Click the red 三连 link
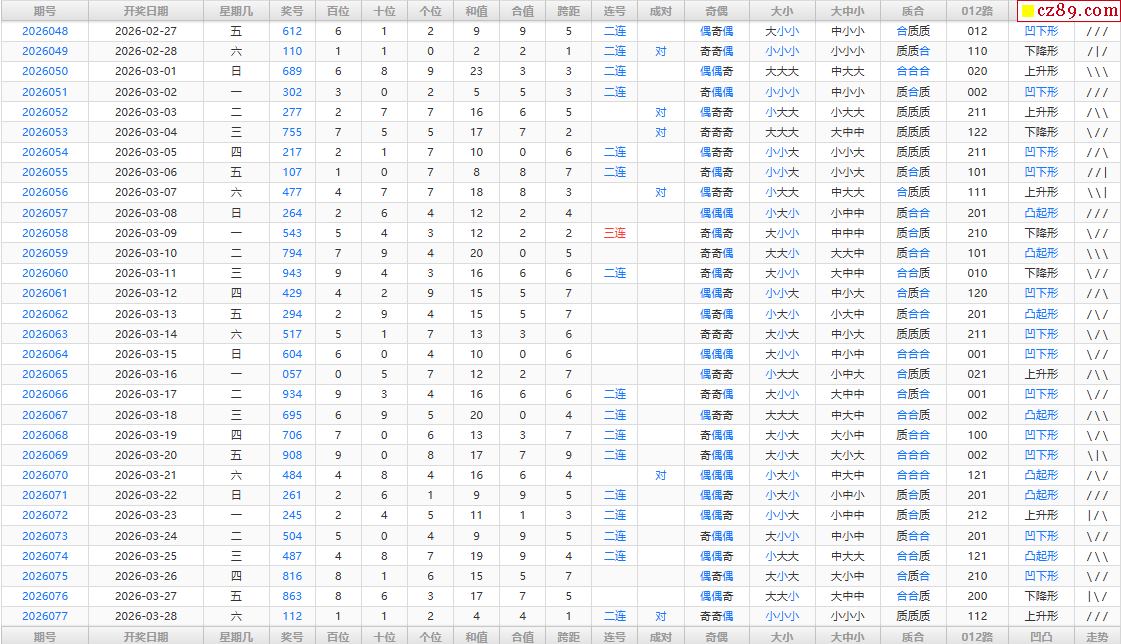Screen dimensions: 1121x644 (615, 233)
